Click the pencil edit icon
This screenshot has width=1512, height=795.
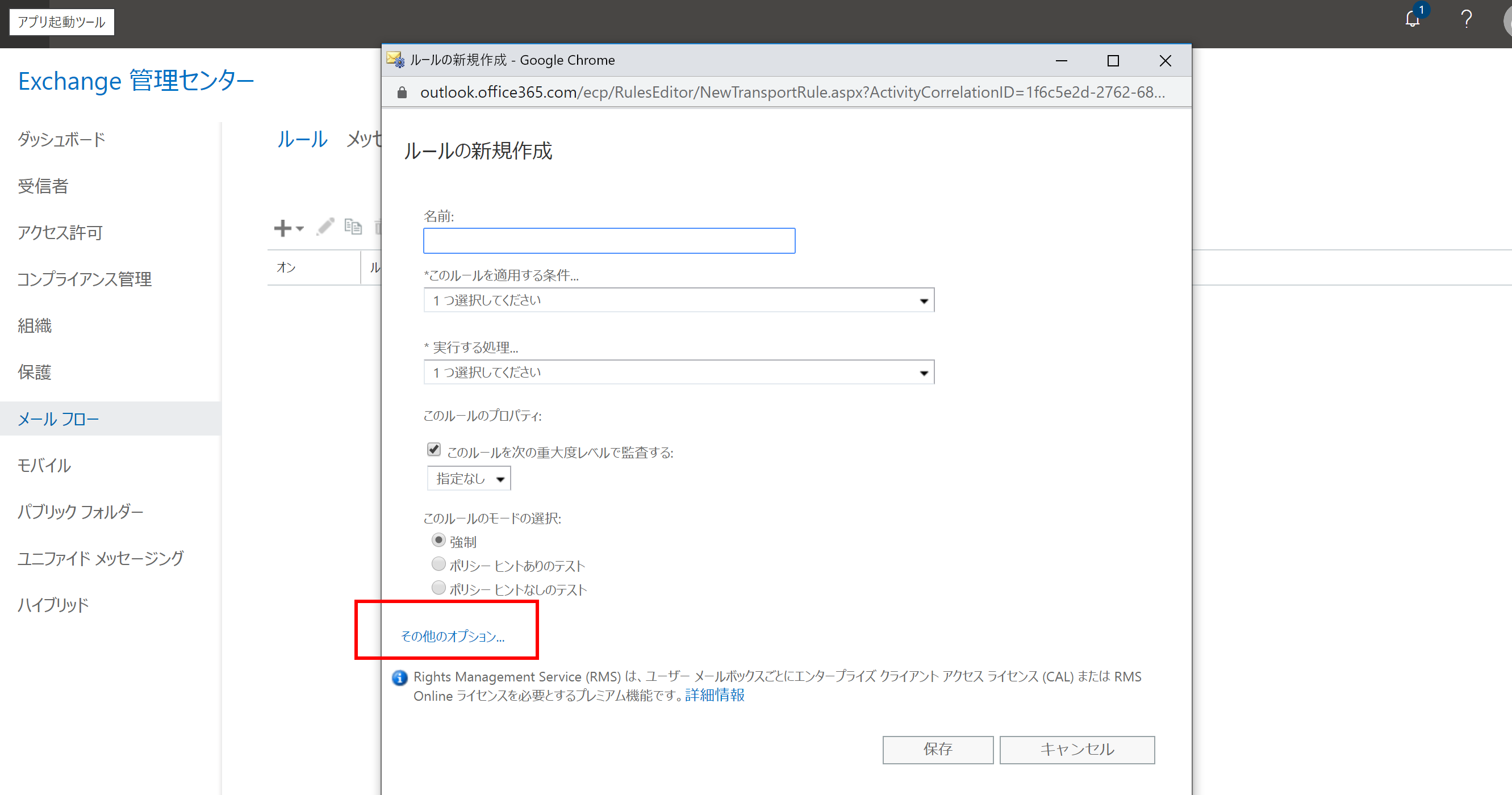(x=325, y=227)
